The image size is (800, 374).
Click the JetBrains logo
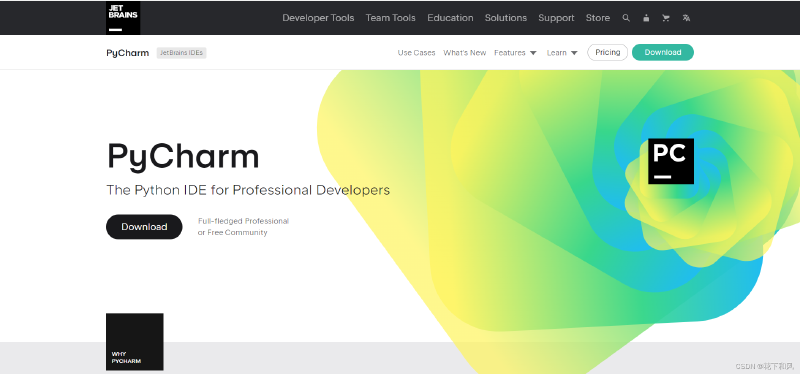123,18
